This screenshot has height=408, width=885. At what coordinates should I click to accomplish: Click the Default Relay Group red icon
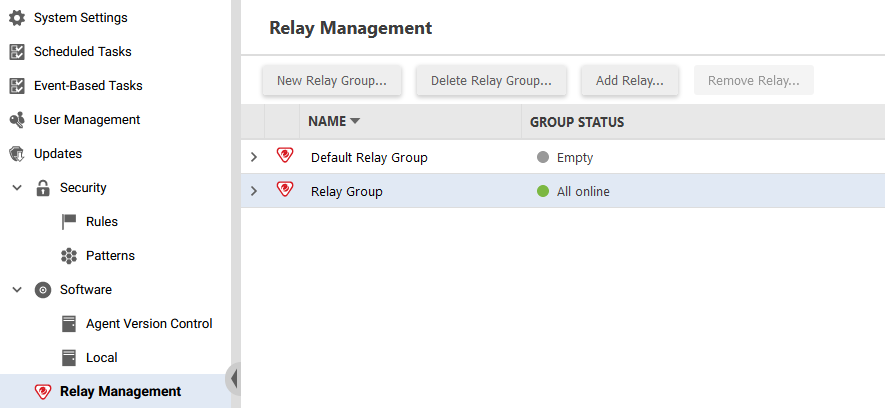pyautogui.click(x=285, y=155)
